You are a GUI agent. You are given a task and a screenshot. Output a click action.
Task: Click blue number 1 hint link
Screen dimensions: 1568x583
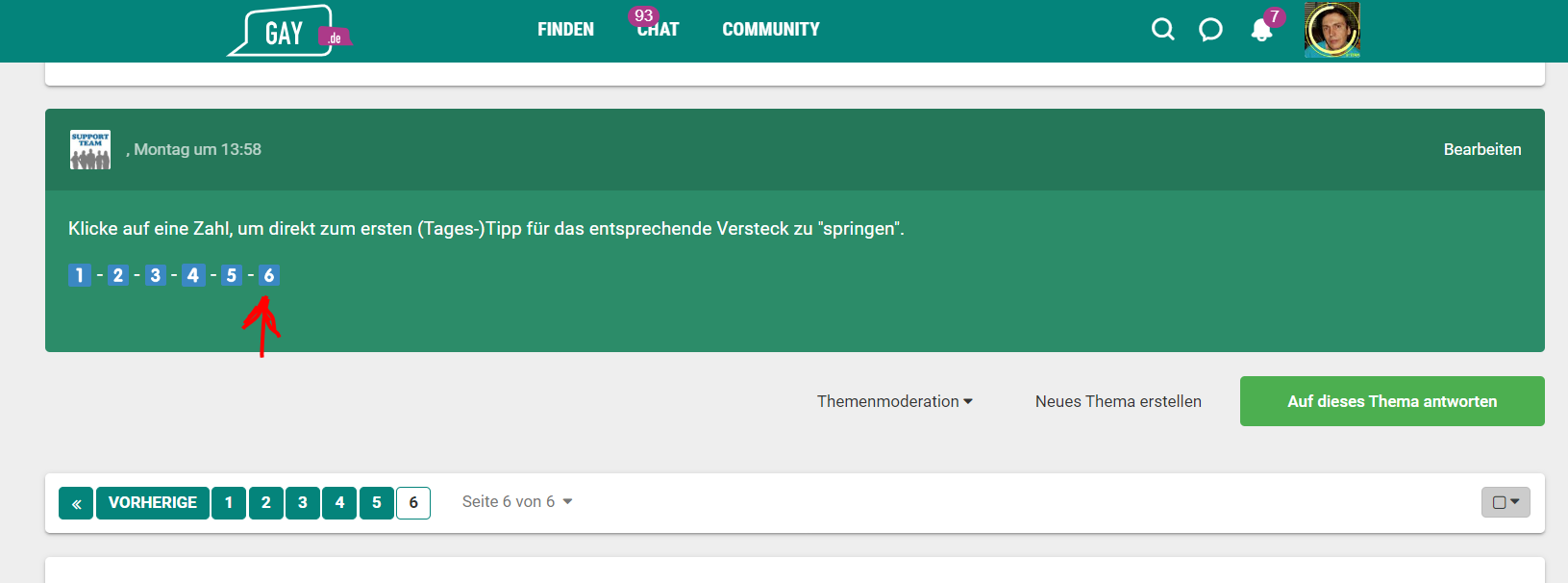point(79,276)
